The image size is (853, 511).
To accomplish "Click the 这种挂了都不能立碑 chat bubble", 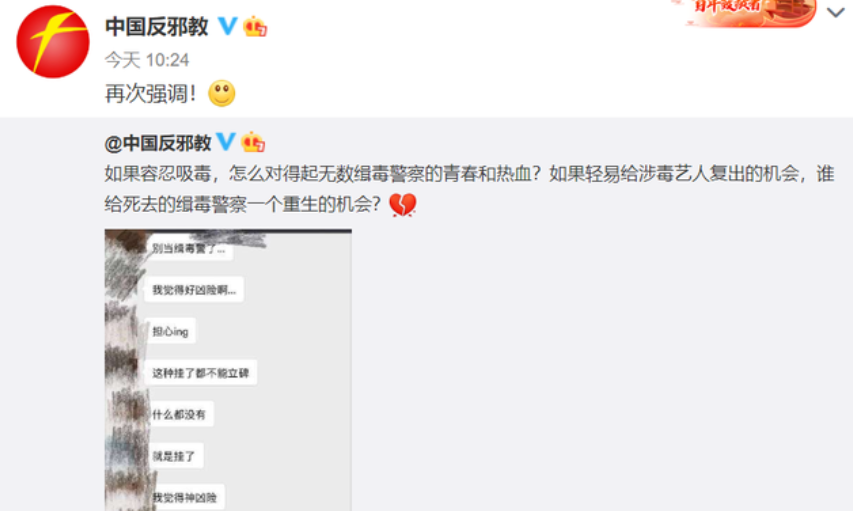I will [201, 373].
